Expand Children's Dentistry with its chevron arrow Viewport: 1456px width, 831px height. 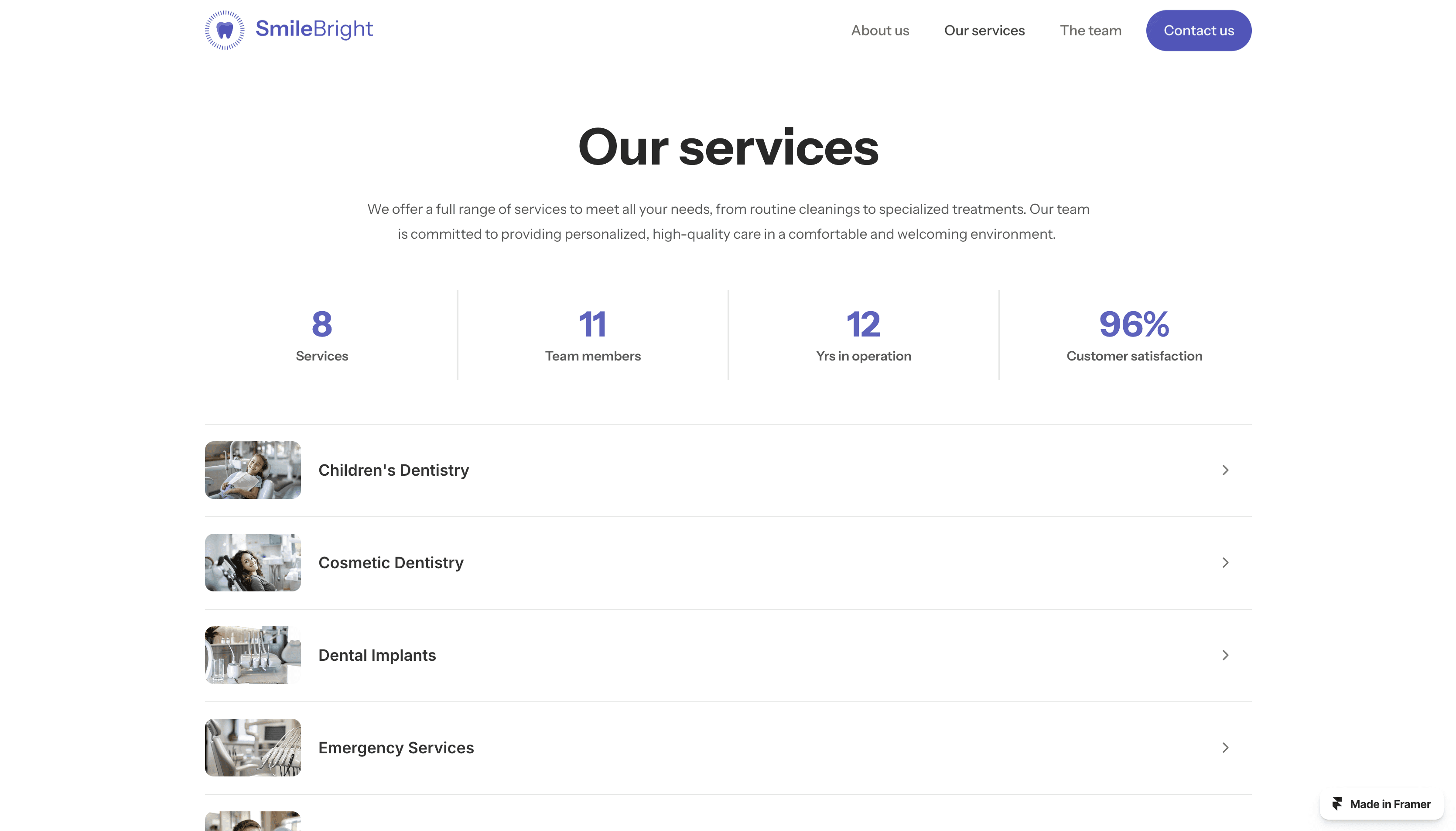(x=1224, y=470)
